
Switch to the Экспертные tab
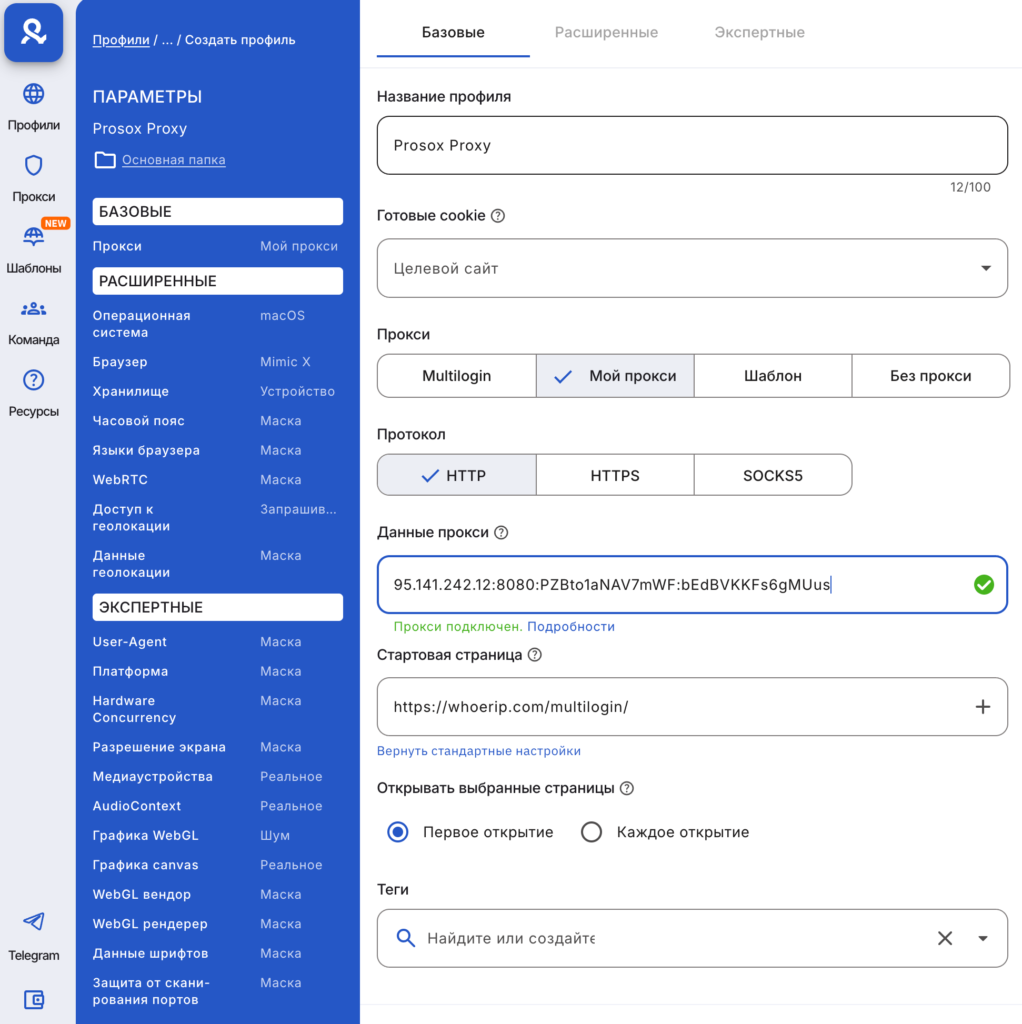[759, 32]
